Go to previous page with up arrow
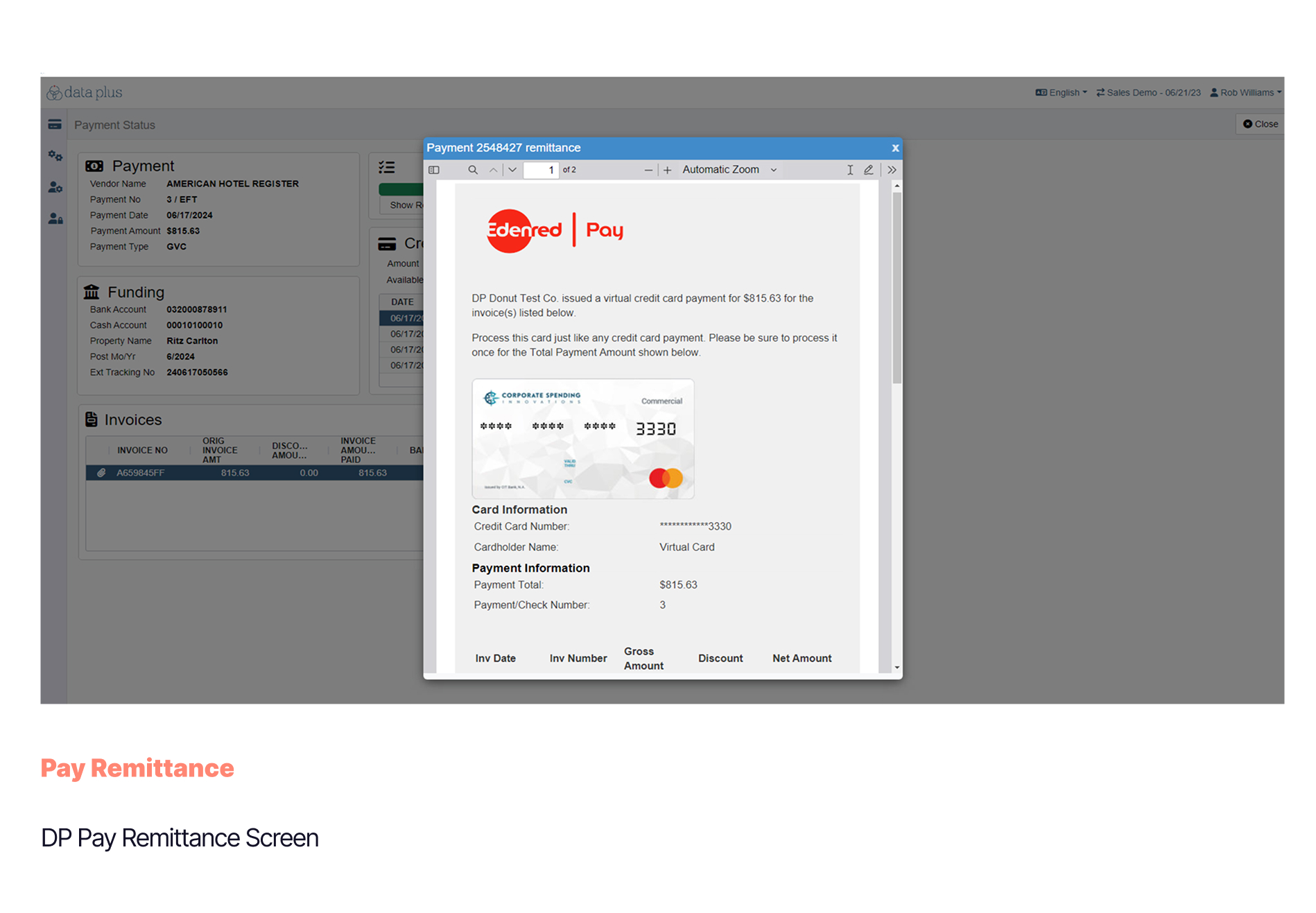 tap(493, 170)
